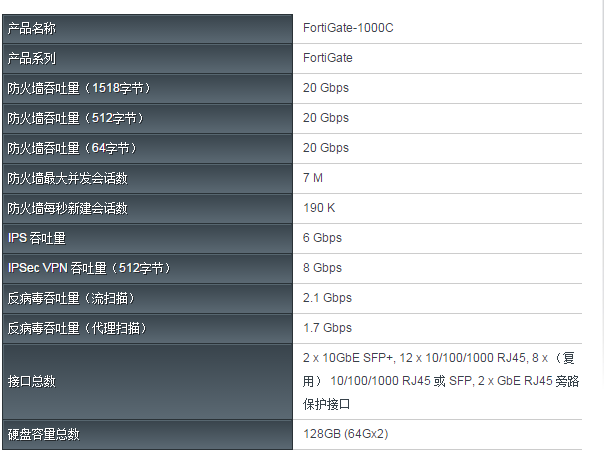Click the 反病毒吞吐量（代理扫描）label
Viewport: 614px width, 460px height.
[77, 328]
